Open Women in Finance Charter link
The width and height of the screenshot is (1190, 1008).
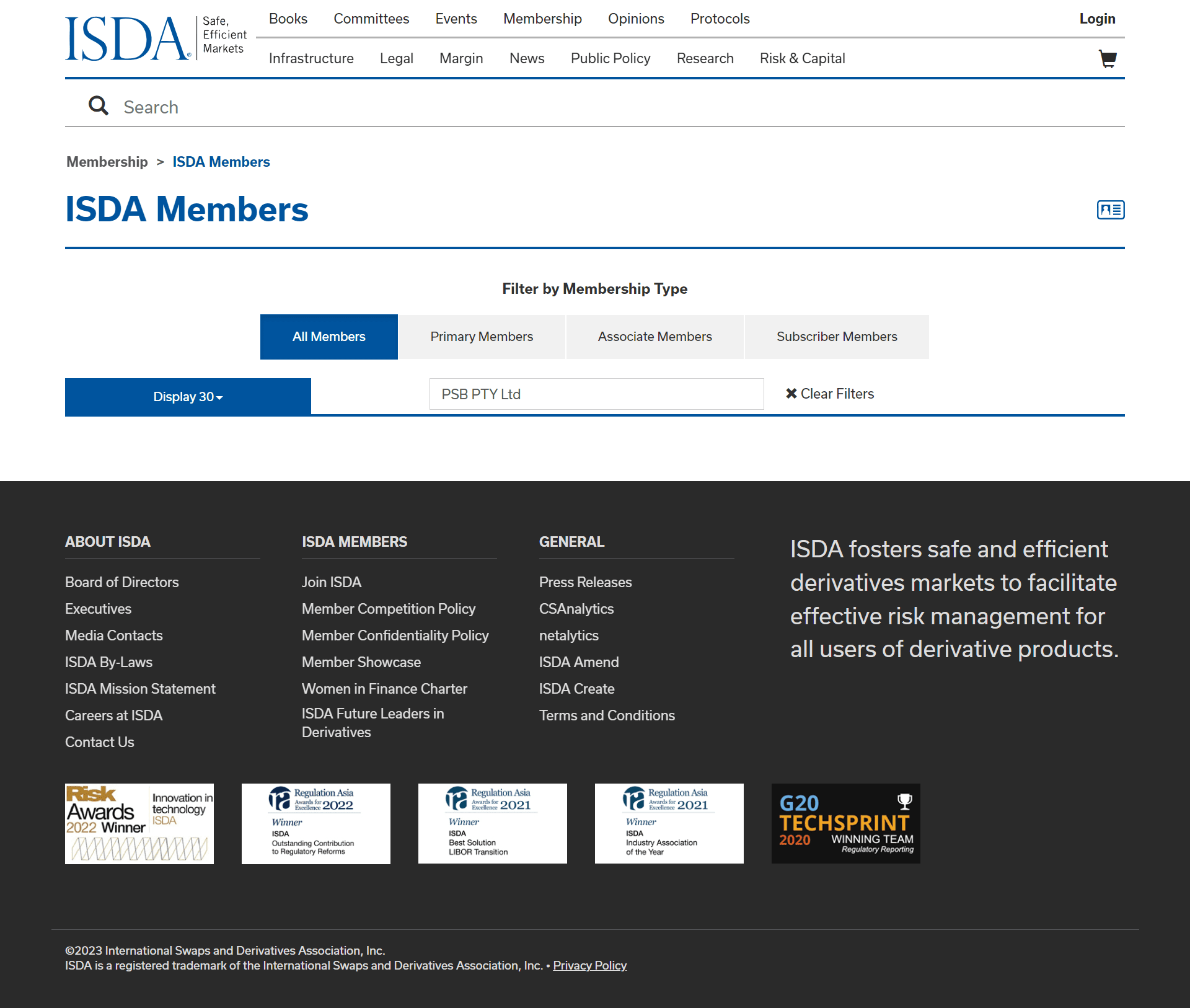pos(384,689)
